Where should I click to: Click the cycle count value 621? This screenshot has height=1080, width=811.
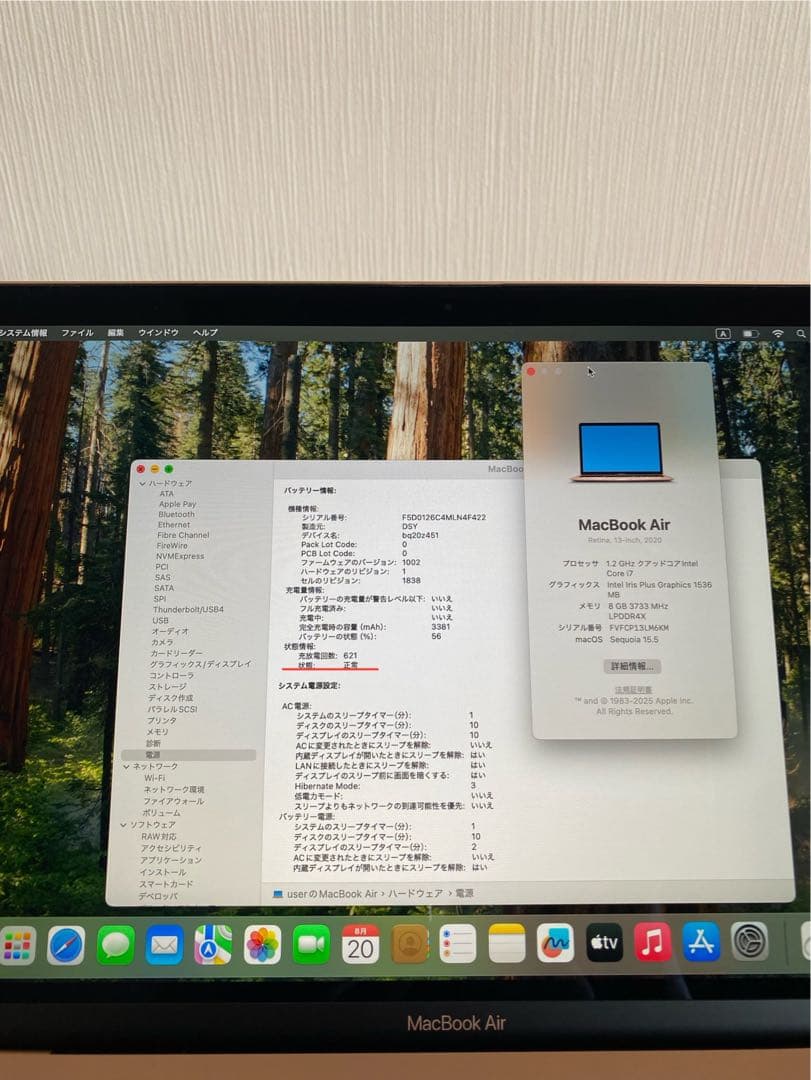point(350,655)
